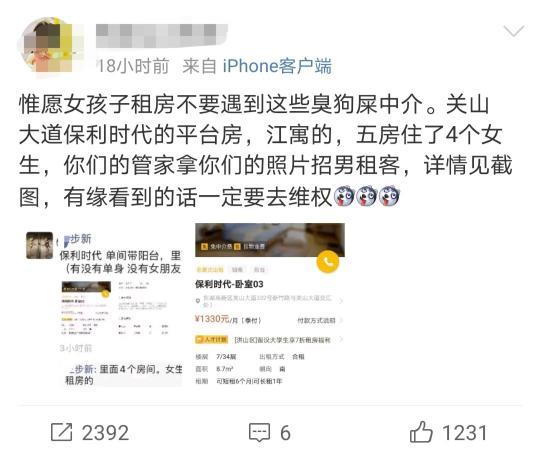The image size is (540, 451).
Task: Expand the post options chevron at top right
Action: [513, 31]
